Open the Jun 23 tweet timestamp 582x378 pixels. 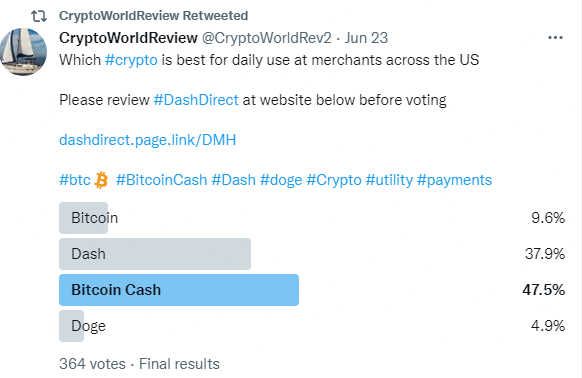pyautogui.click(x=366, y=38)
